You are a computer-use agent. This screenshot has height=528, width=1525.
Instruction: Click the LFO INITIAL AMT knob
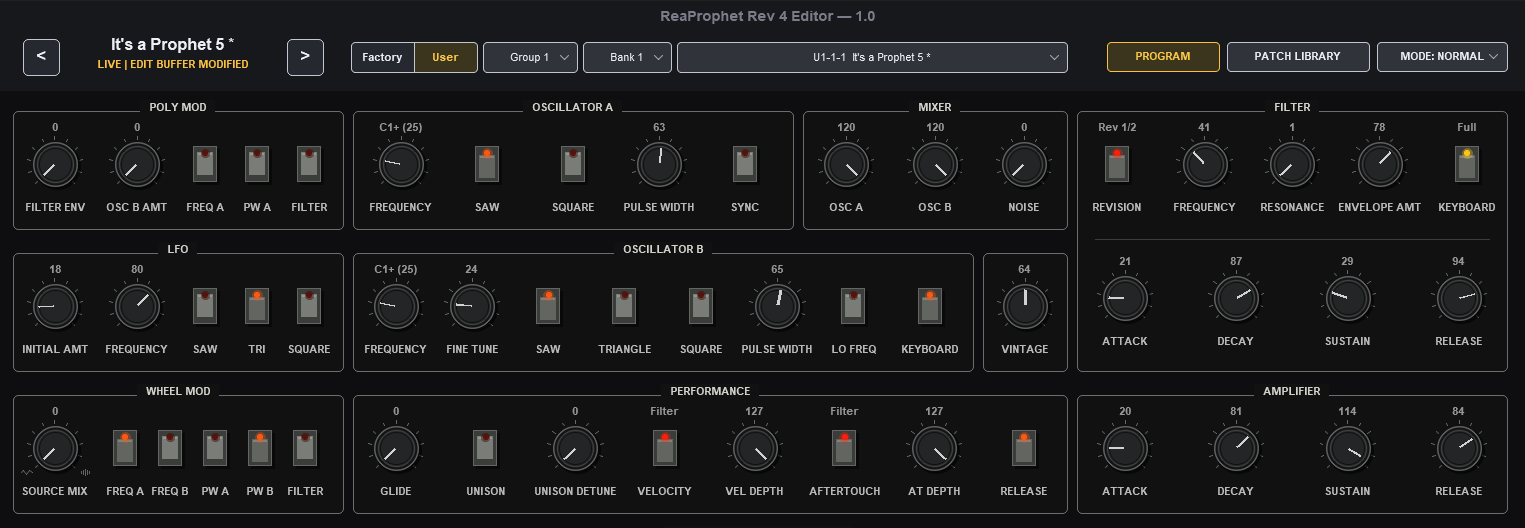[x=55, y=307]
